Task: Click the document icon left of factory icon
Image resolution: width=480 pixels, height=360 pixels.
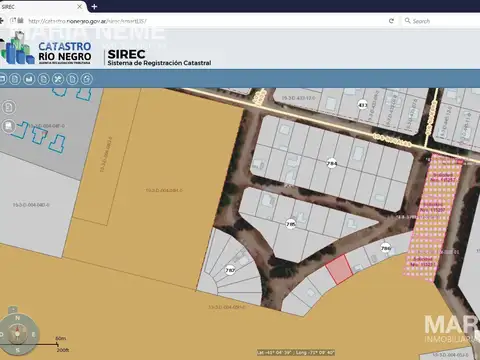Action: point(15,79)
